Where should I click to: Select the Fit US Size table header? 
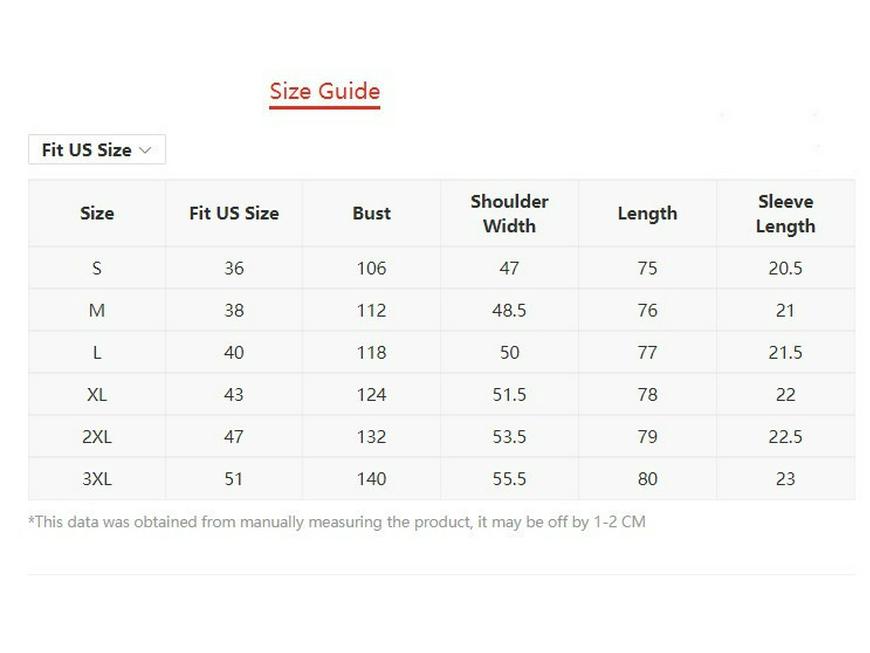233,213
